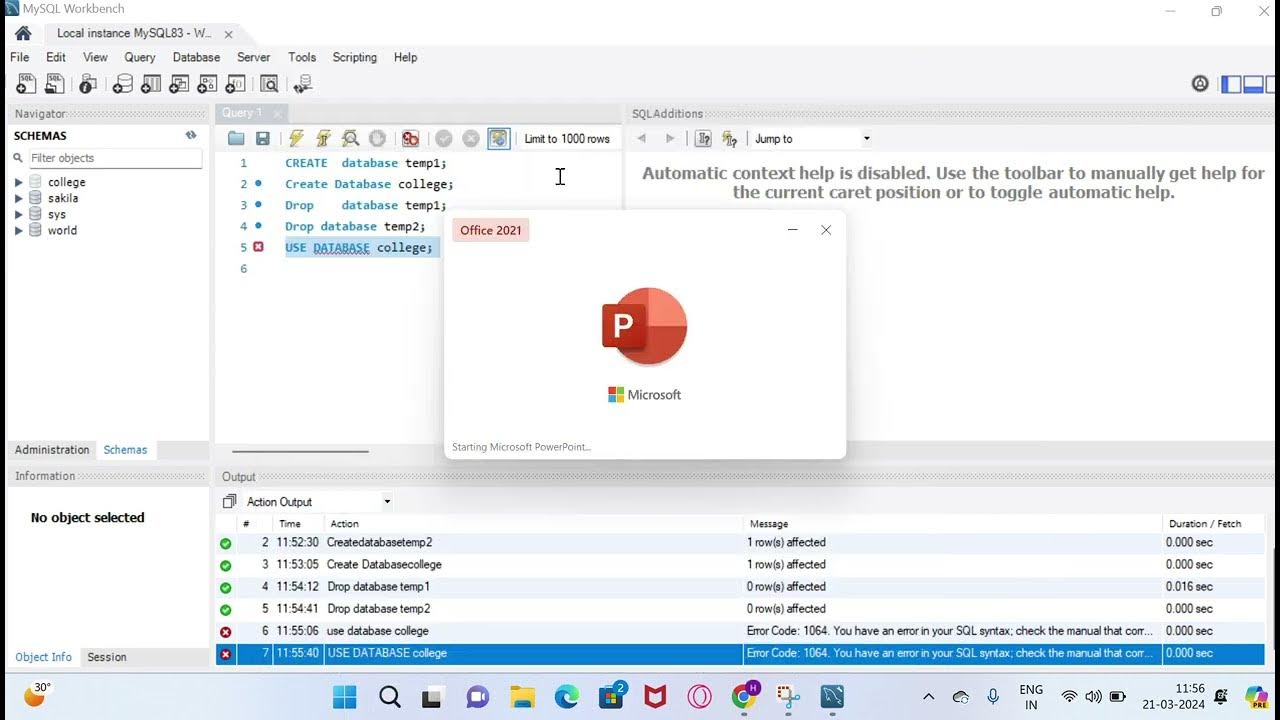Rollback transaction X icon
This screenshot has width=1280, height=720.
coord(471,139)
